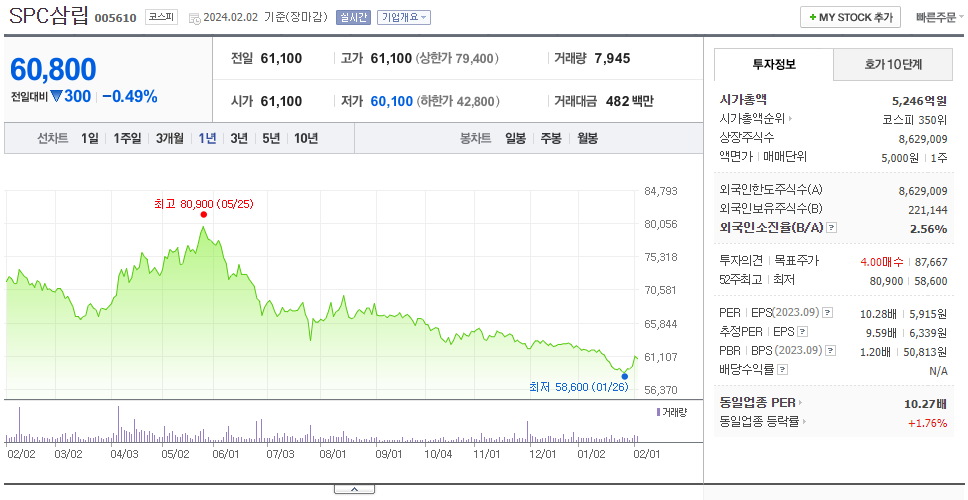Select the 1년 line chart period
This screenshot has height=500, width=968.
pos(207,138)
